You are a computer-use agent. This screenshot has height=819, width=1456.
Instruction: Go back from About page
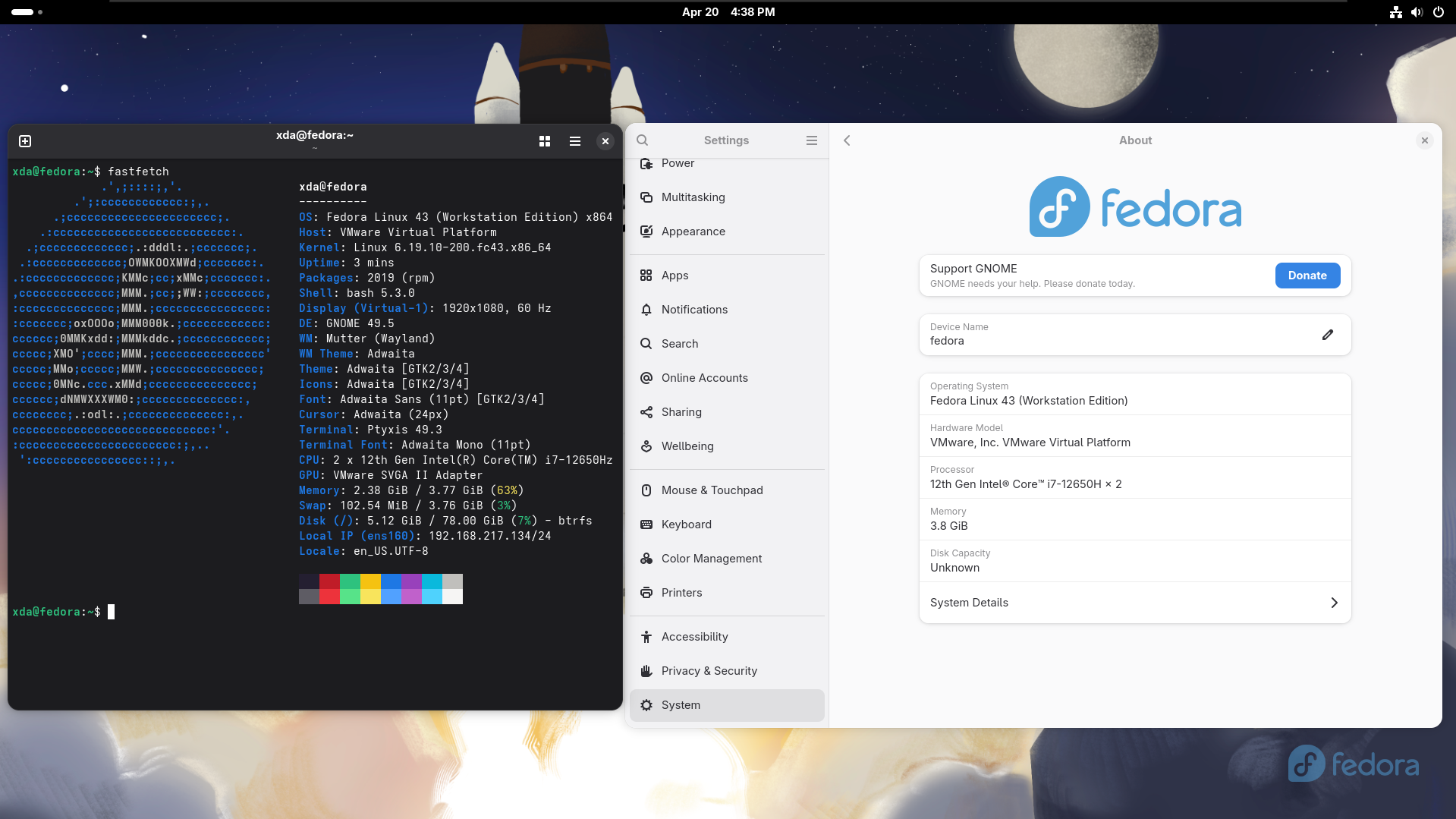pyautogui.click(x=847, y=140)
